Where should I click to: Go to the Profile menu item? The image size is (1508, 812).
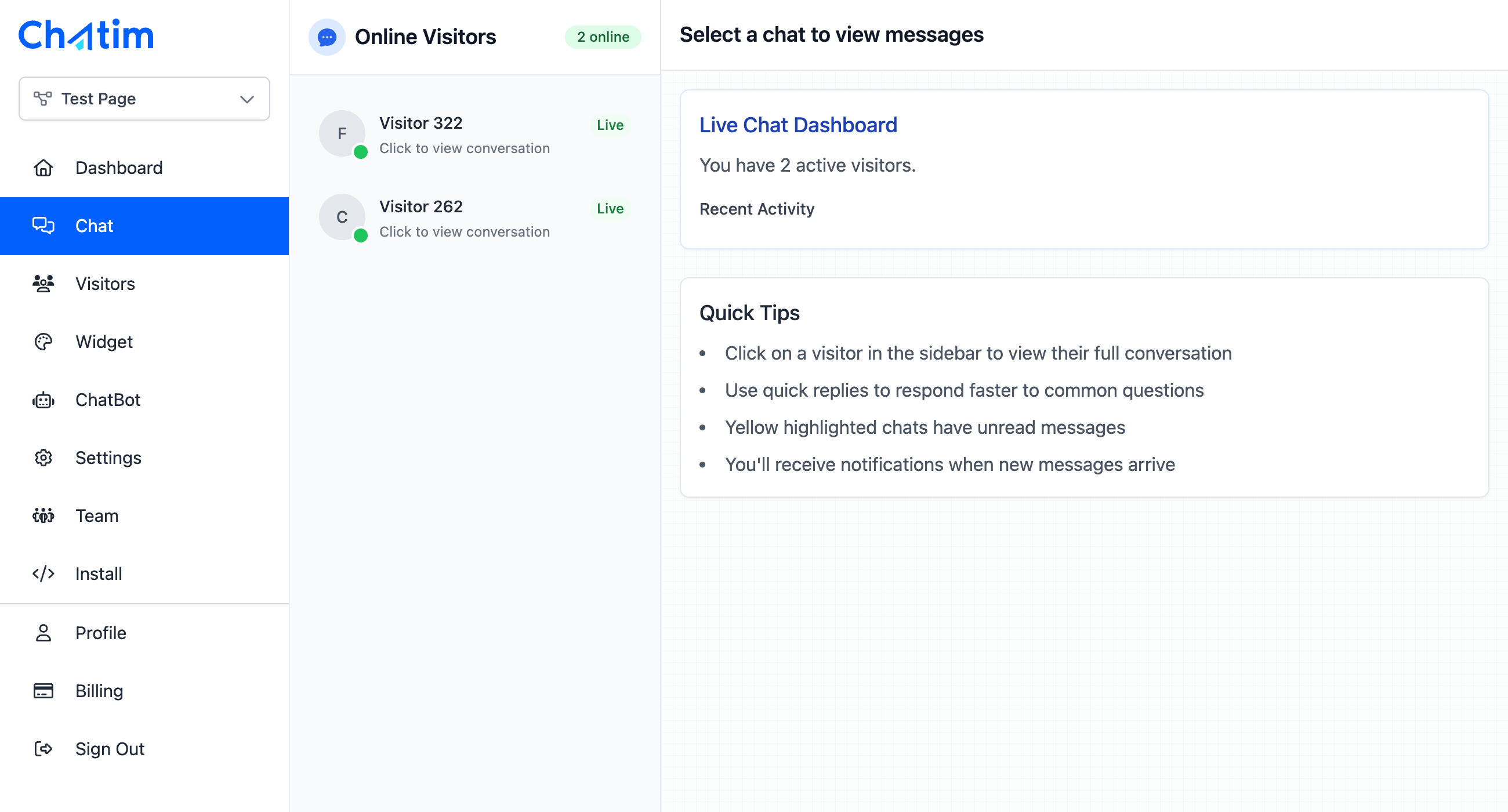pyautogui.click(x=101, y=633)
